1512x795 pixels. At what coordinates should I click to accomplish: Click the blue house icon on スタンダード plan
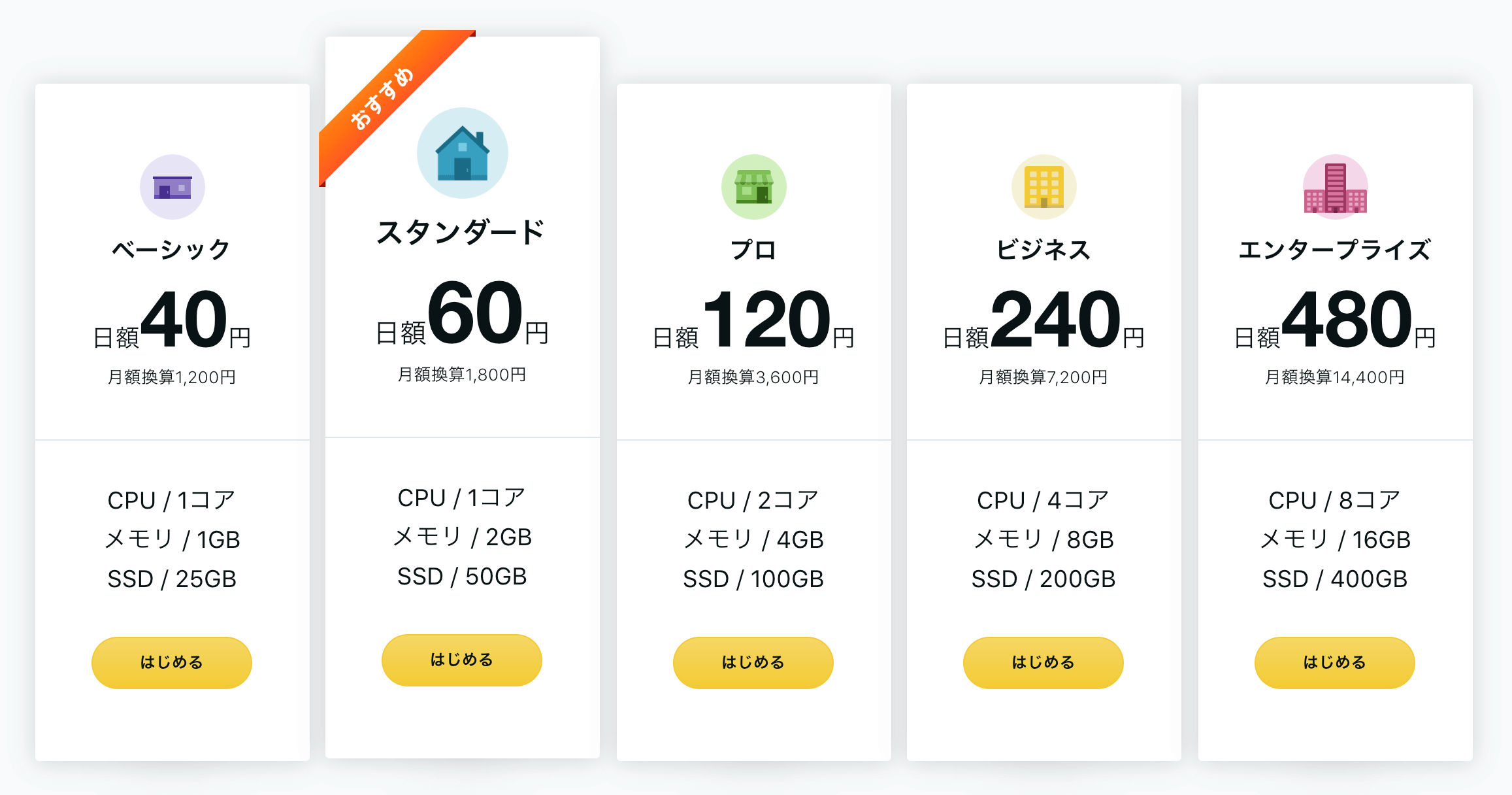462,152
